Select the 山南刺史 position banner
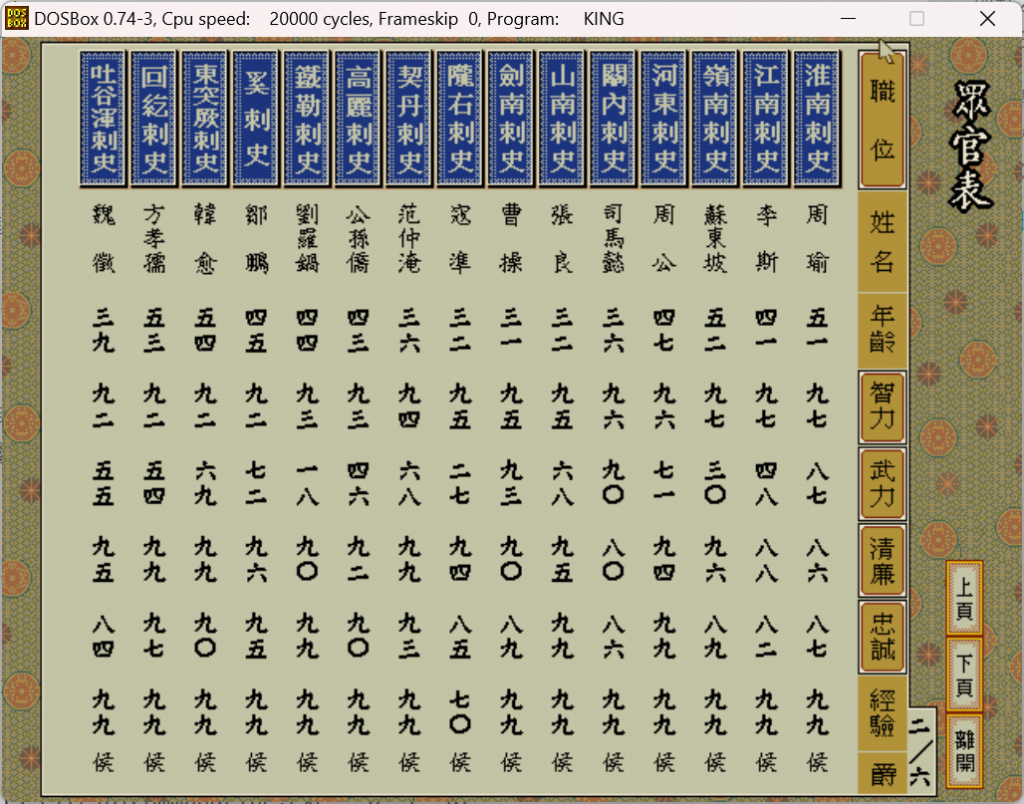This screenshot has height=804, width=1024. (562, 119)
